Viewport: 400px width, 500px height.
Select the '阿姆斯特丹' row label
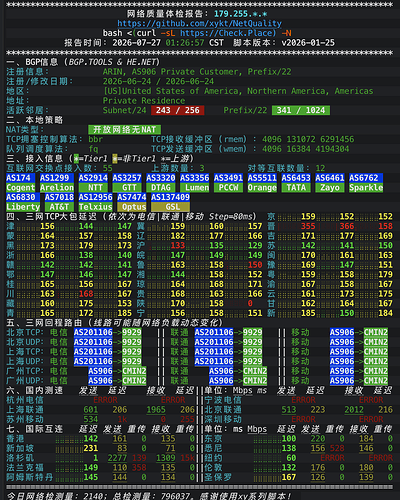(30, 478)
